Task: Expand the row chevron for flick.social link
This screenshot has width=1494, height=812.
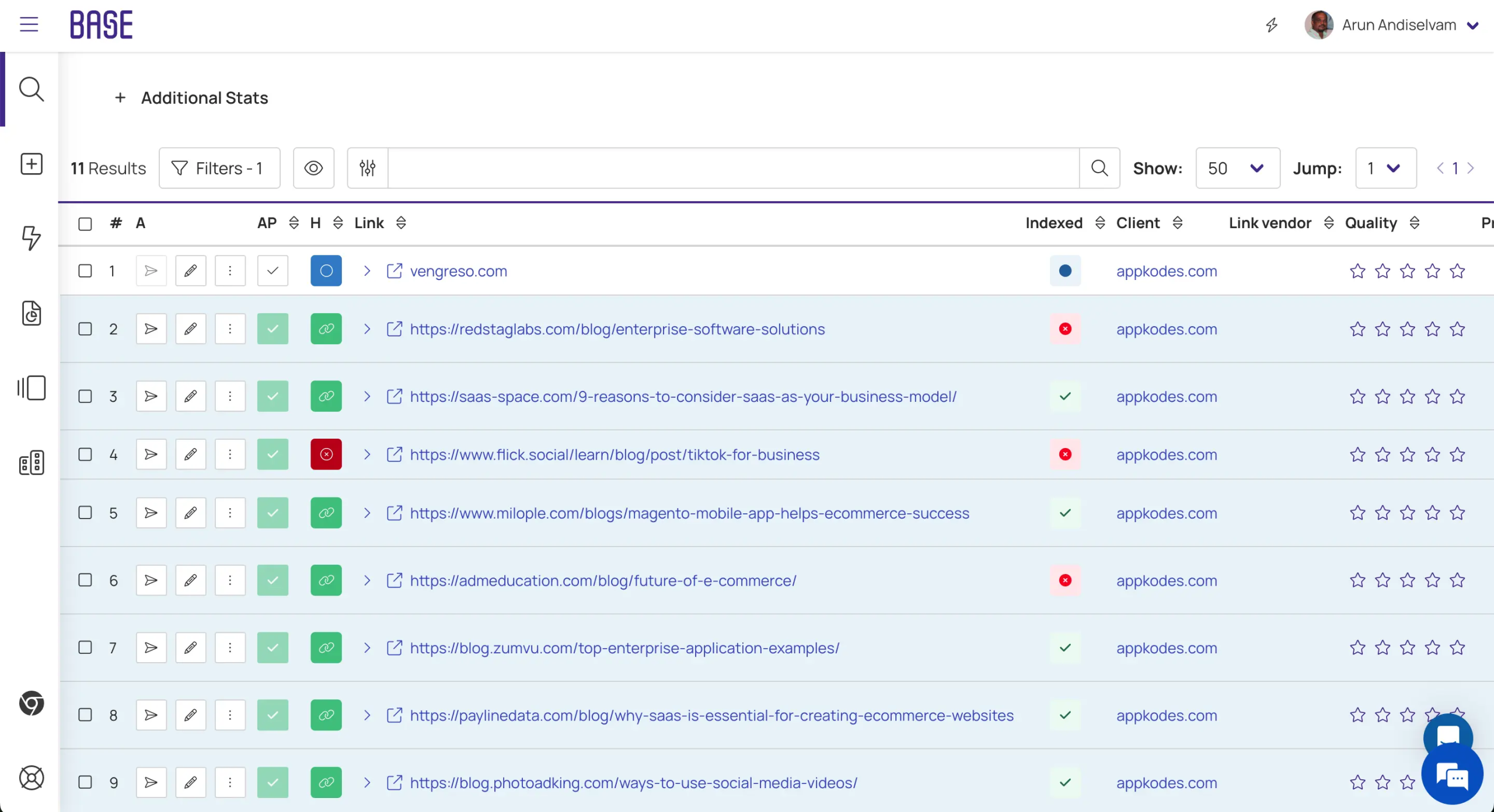Action: click(x=367, y=454)
